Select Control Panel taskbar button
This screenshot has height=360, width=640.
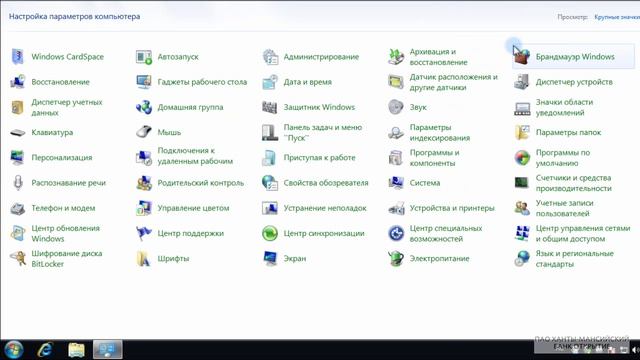click(x=107, y=350)
